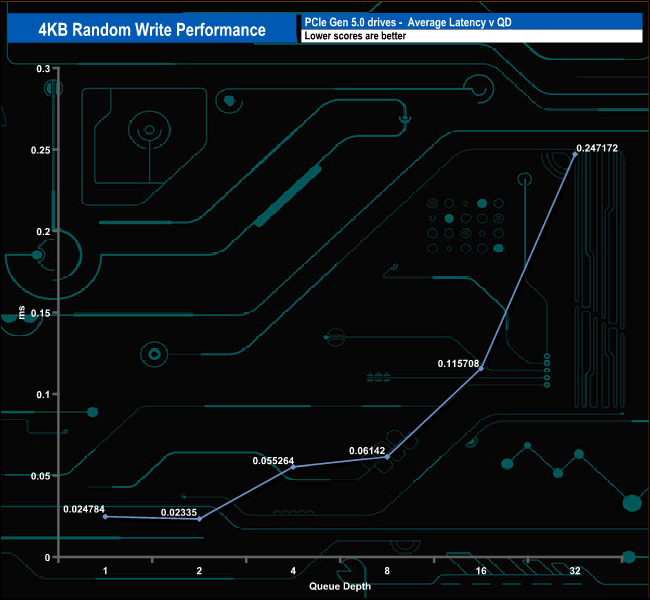Click x-axis label 4

[x=293, y=571]
